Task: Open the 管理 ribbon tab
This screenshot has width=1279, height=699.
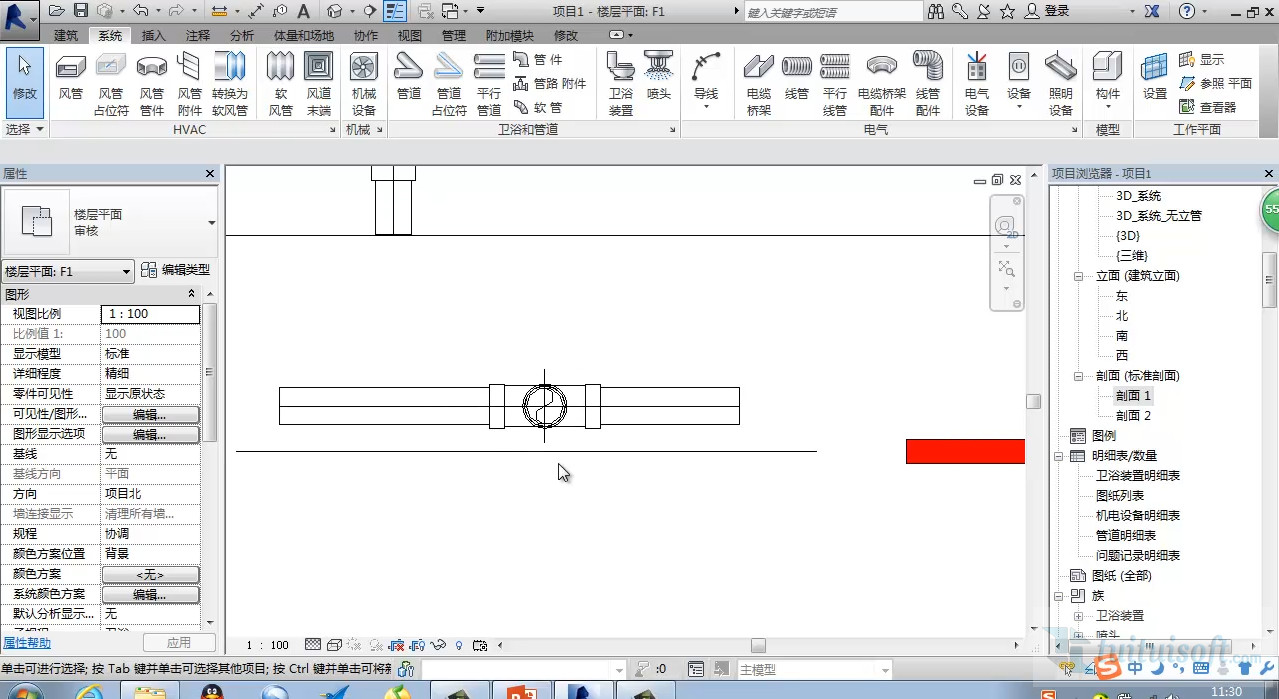Action: point(453,35)
